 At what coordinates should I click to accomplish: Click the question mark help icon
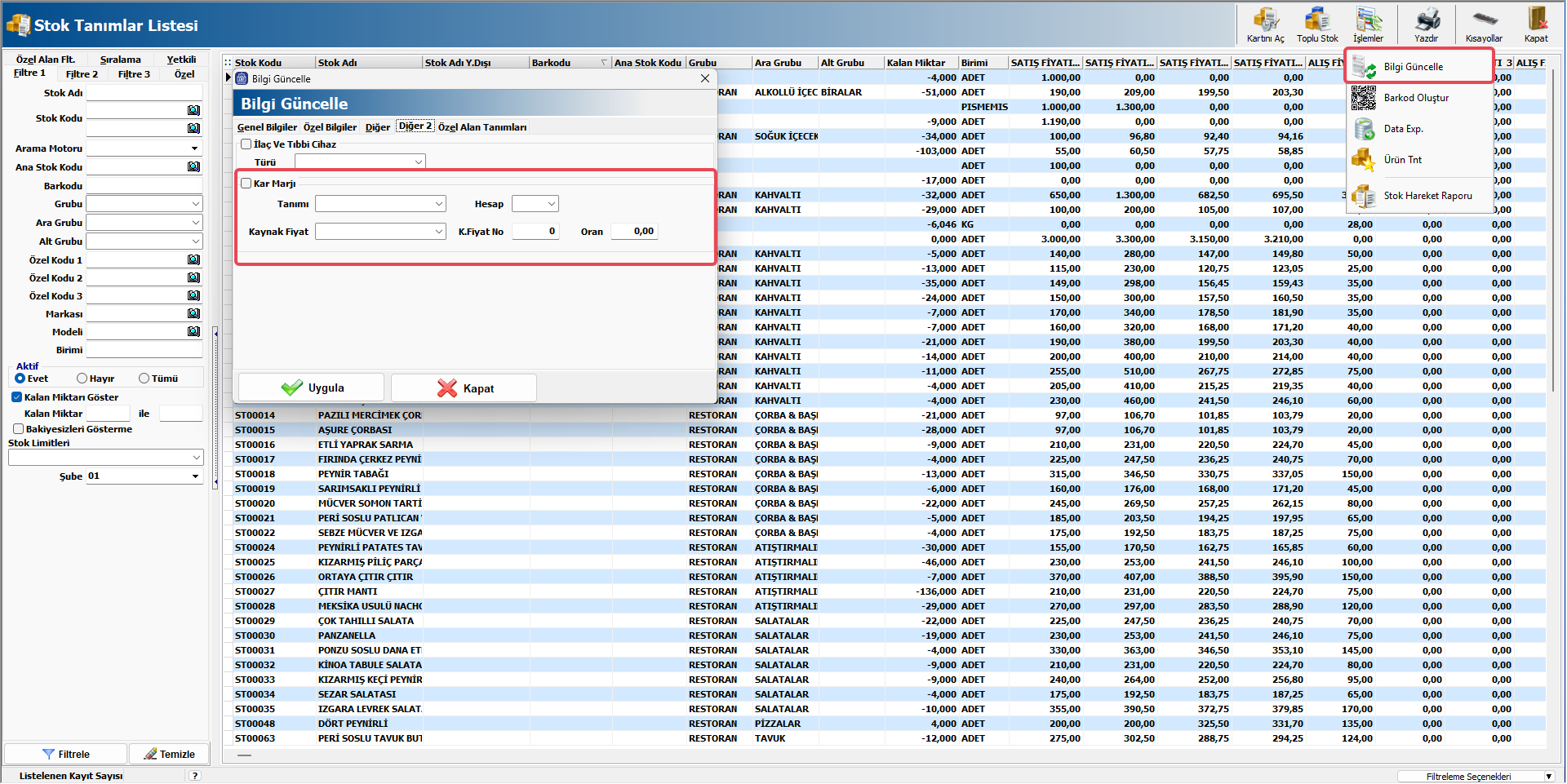[195, 776]
